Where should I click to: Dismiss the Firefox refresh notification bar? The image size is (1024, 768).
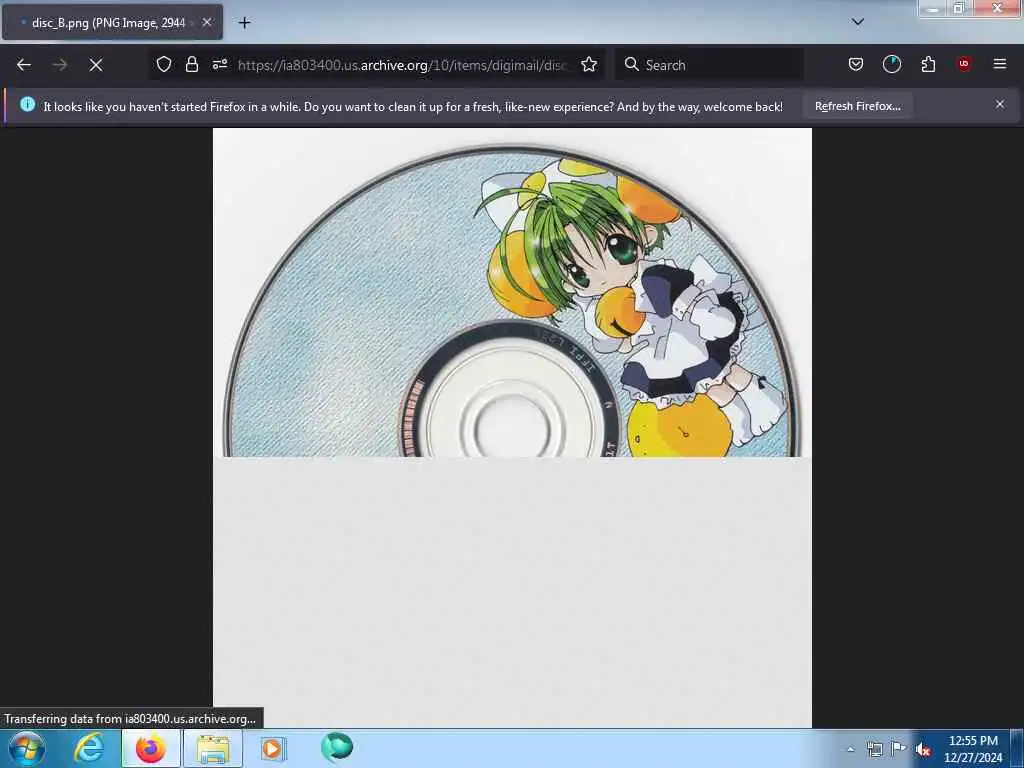[x=1000, y=104]
